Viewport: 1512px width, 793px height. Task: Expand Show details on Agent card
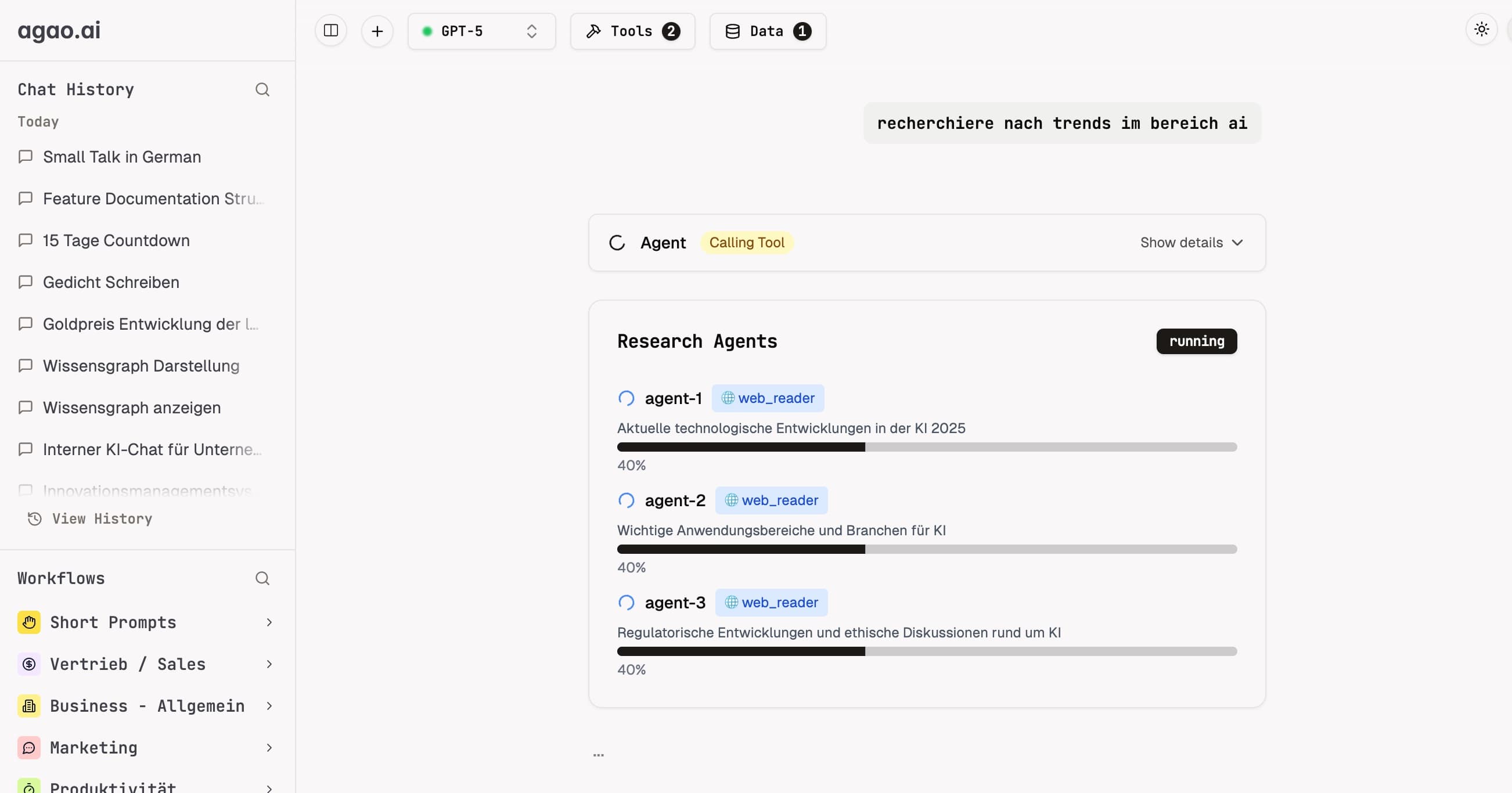pos(1191,243)
